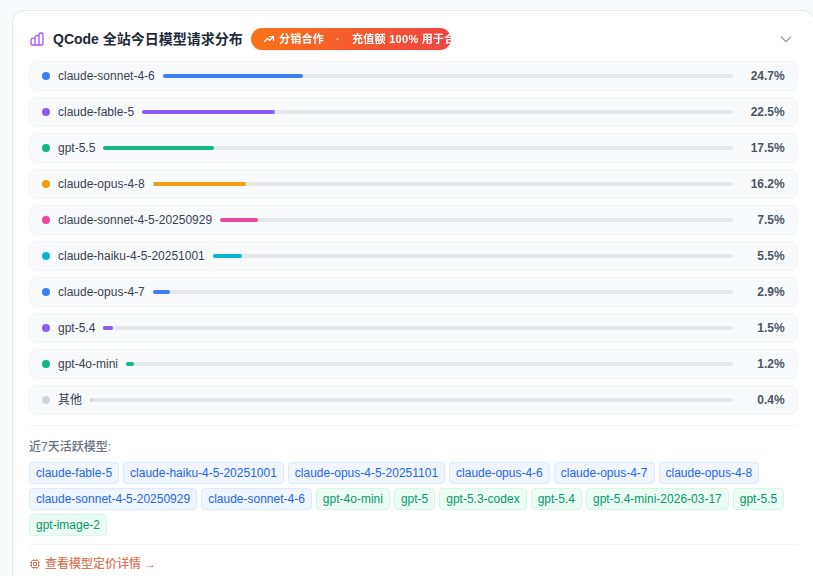
Task: Choose the claude-sonnet-4-6 active model tag
Action: coord(257,499)
